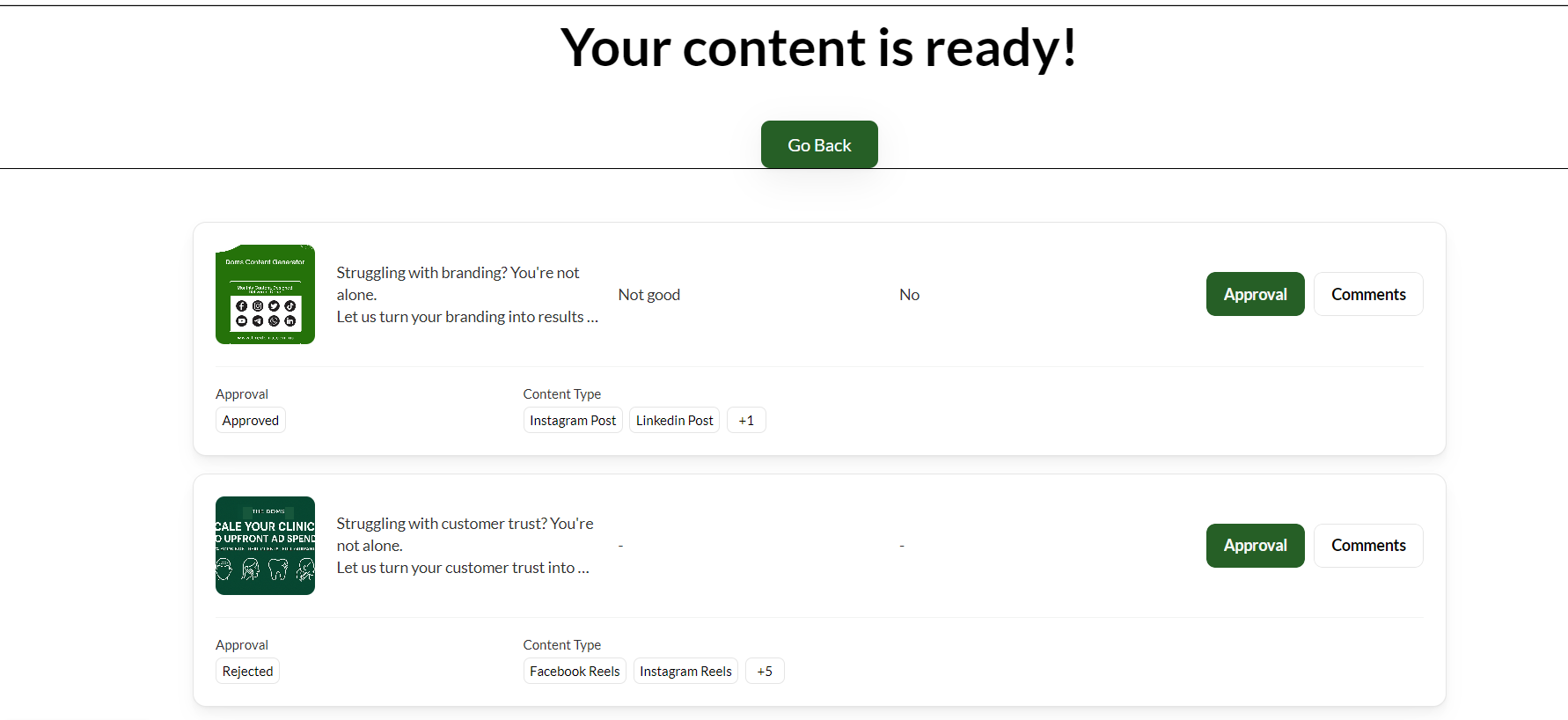Image resolution: width=1568 pixels, height=720 pixels.
Task: Open Comments for the customer trust post
Action: tap(1368, 546)
